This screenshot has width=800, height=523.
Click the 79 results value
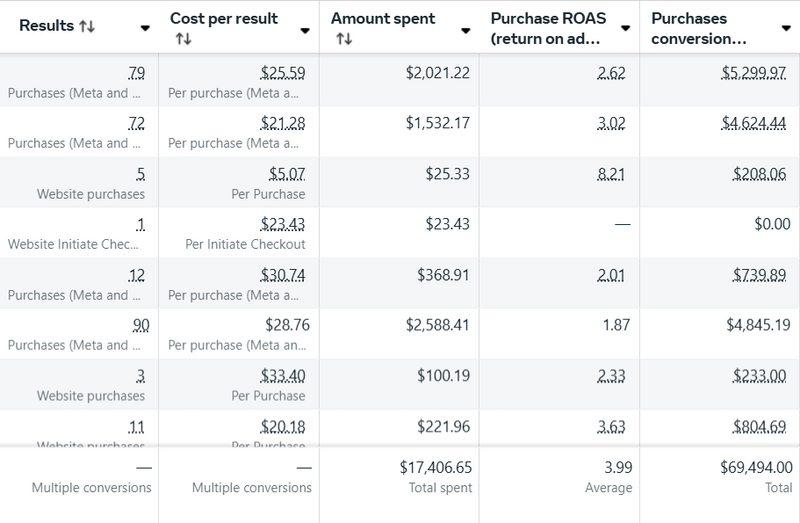(x=136, y=73)
